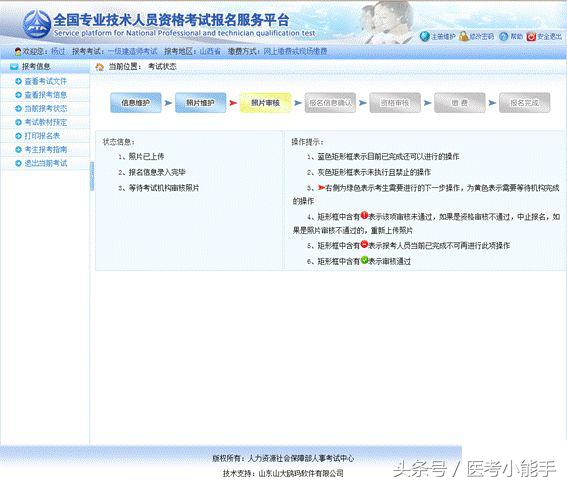
Task: Click the arrow bullet icon beside 查看报考信息
Action: point(18,95)
